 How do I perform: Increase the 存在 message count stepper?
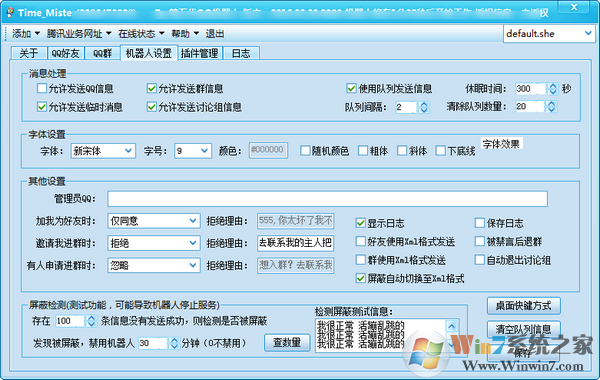click(91, 318)
